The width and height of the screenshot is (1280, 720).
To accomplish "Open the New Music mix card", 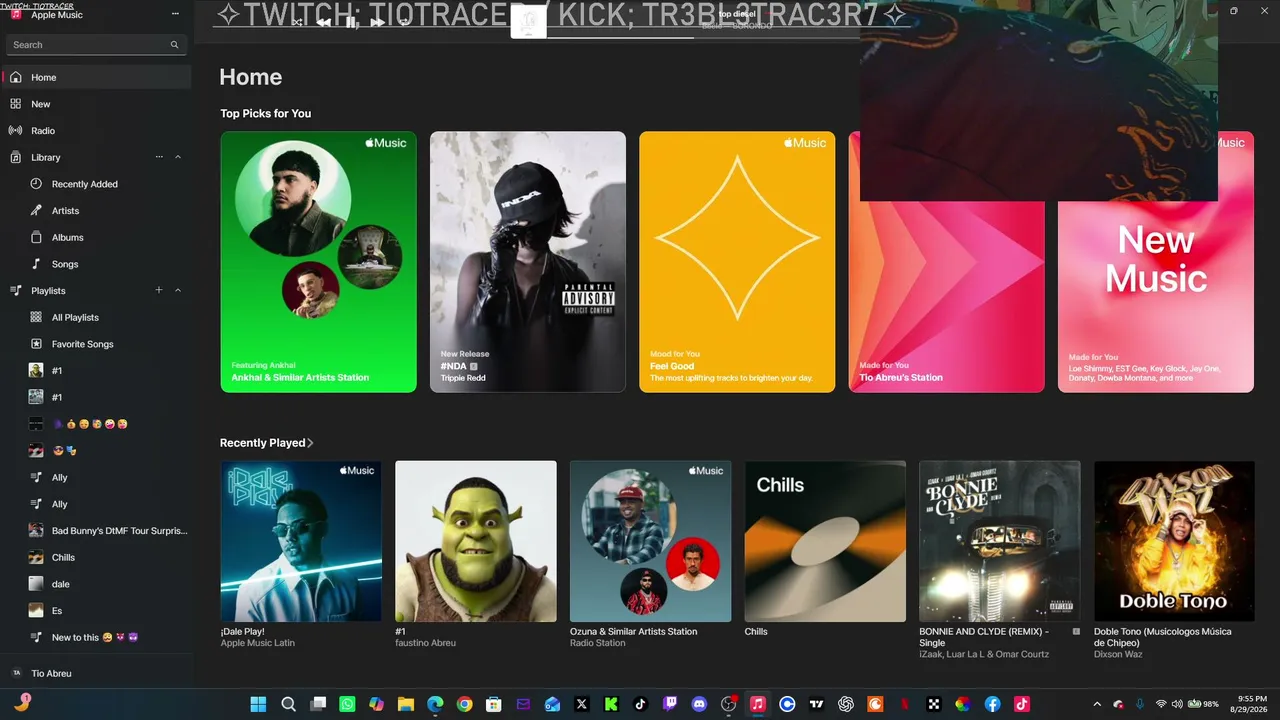I will pyautogui.click(x=1156, y=262).
